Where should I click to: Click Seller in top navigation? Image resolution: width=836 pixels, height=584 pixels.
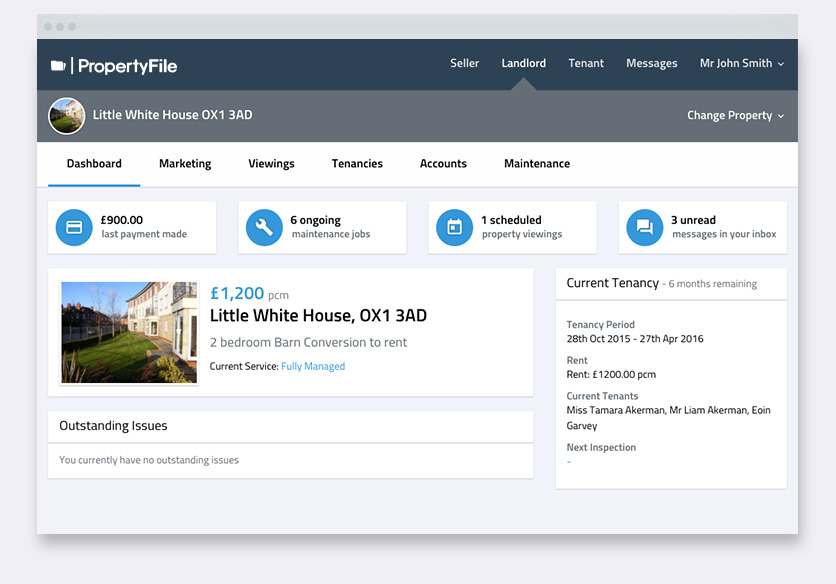(464, 64)
